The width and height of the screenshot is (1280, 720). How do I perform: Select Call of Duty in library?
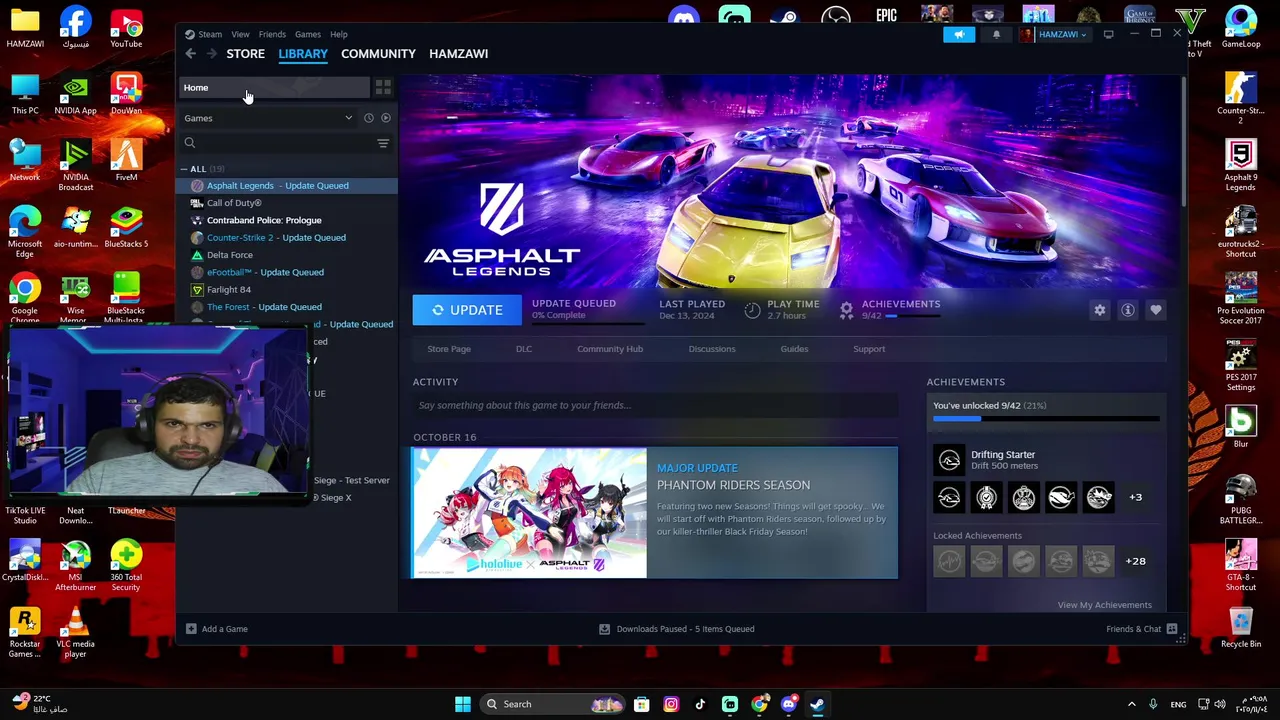pos(234,203)
